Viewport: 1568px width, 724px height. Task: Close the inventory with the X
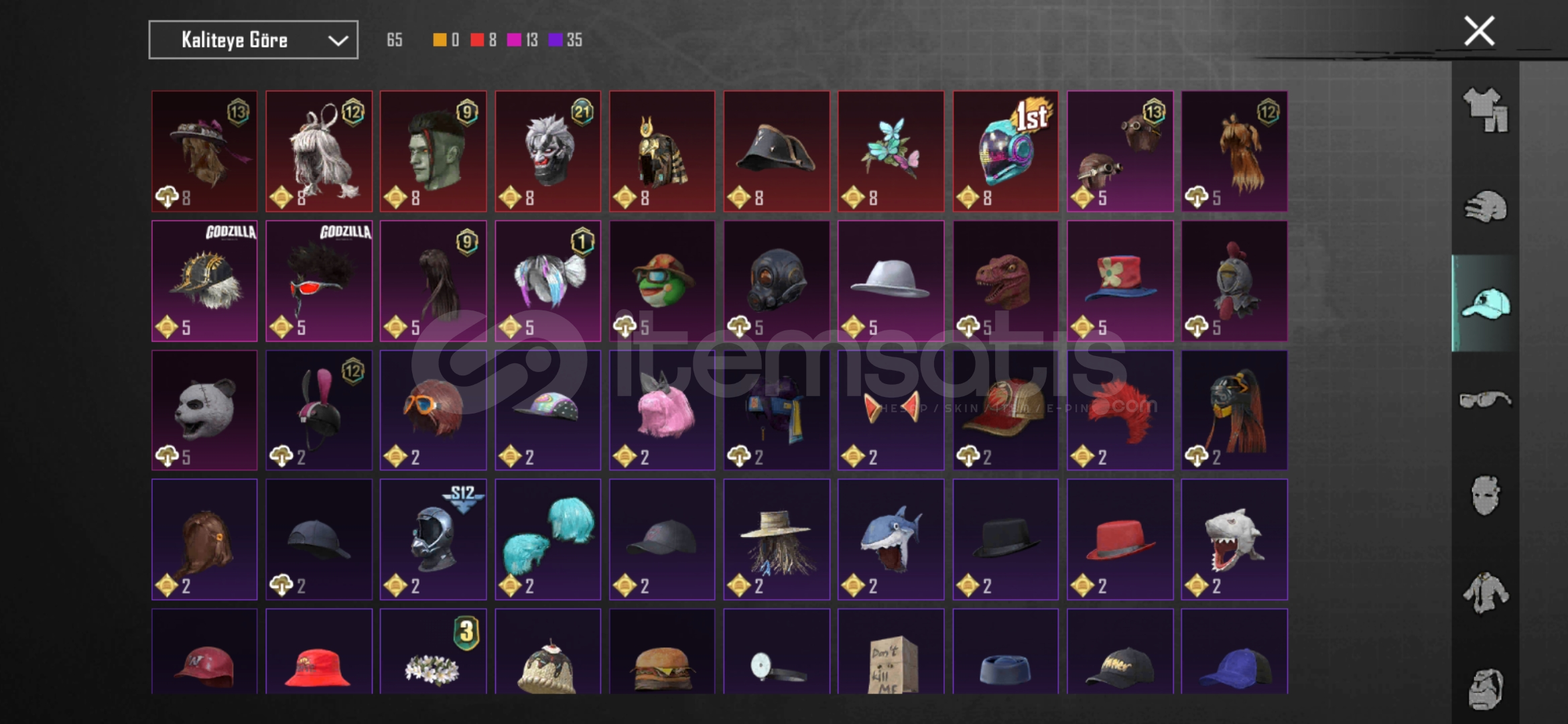[x=1480, y=31]
